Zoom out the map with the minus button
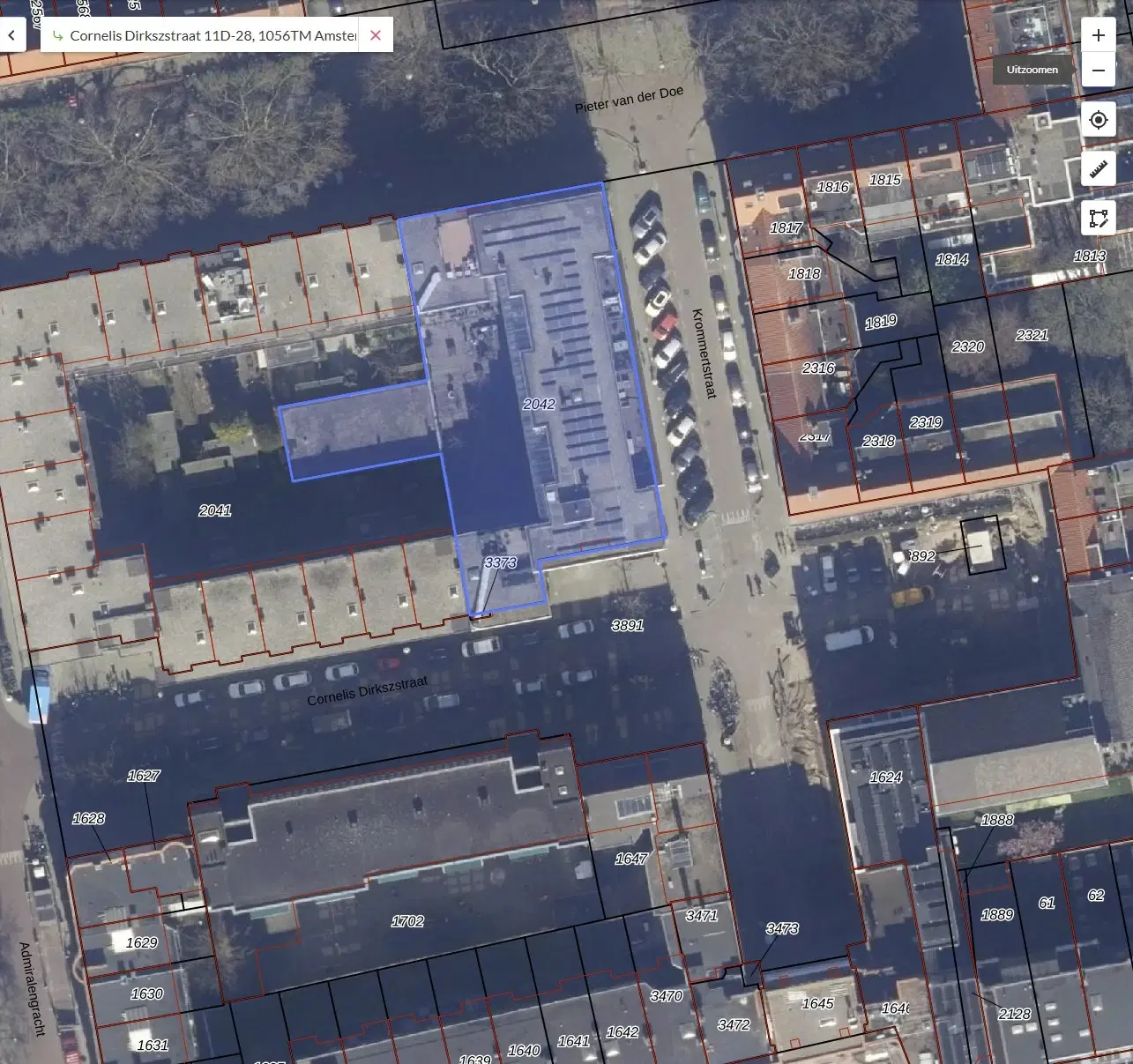Viewport: 1133px width, 1064px height. [x=1098, y=70]
